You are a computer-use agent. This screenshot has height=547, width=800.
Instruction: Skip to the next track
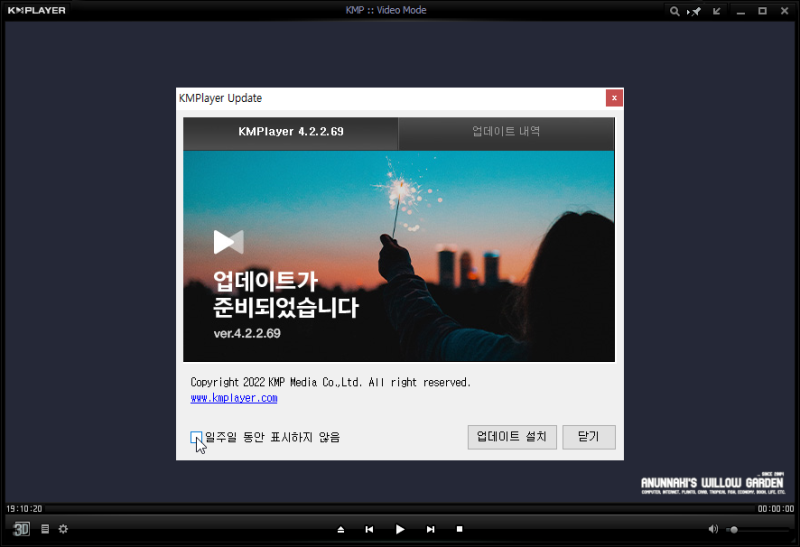(431, 530)
